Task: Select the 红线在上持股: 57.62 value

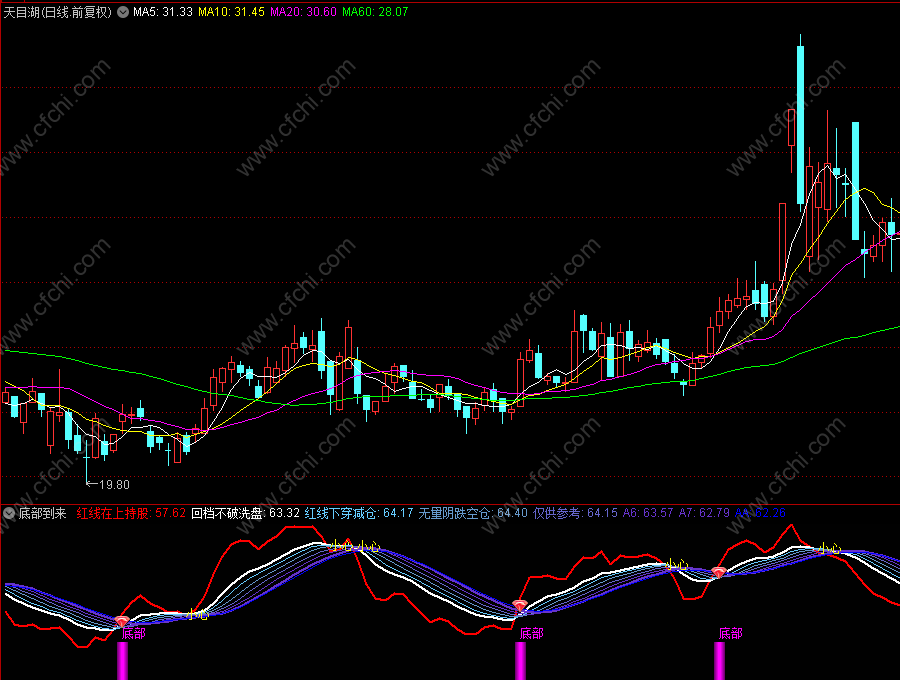Action: pos(131,513)
